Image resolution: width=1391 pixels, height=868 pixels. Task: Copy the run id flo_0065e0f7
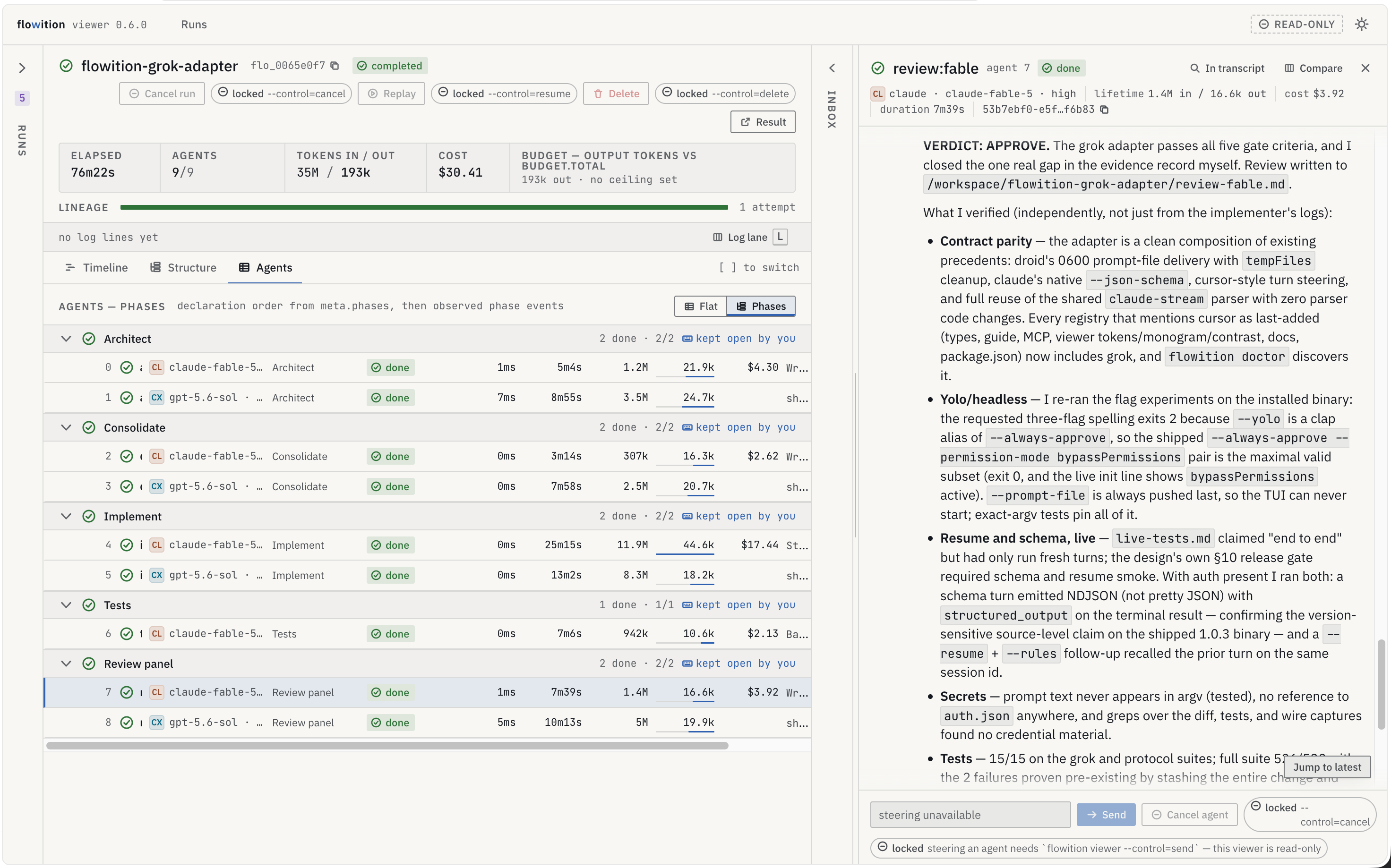point(335,66)
